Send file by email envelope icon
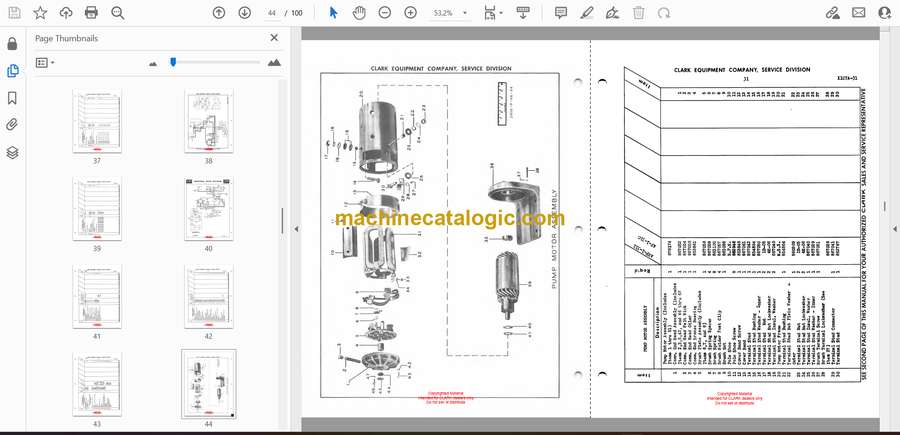900x435 pixels. click(858, 13)
